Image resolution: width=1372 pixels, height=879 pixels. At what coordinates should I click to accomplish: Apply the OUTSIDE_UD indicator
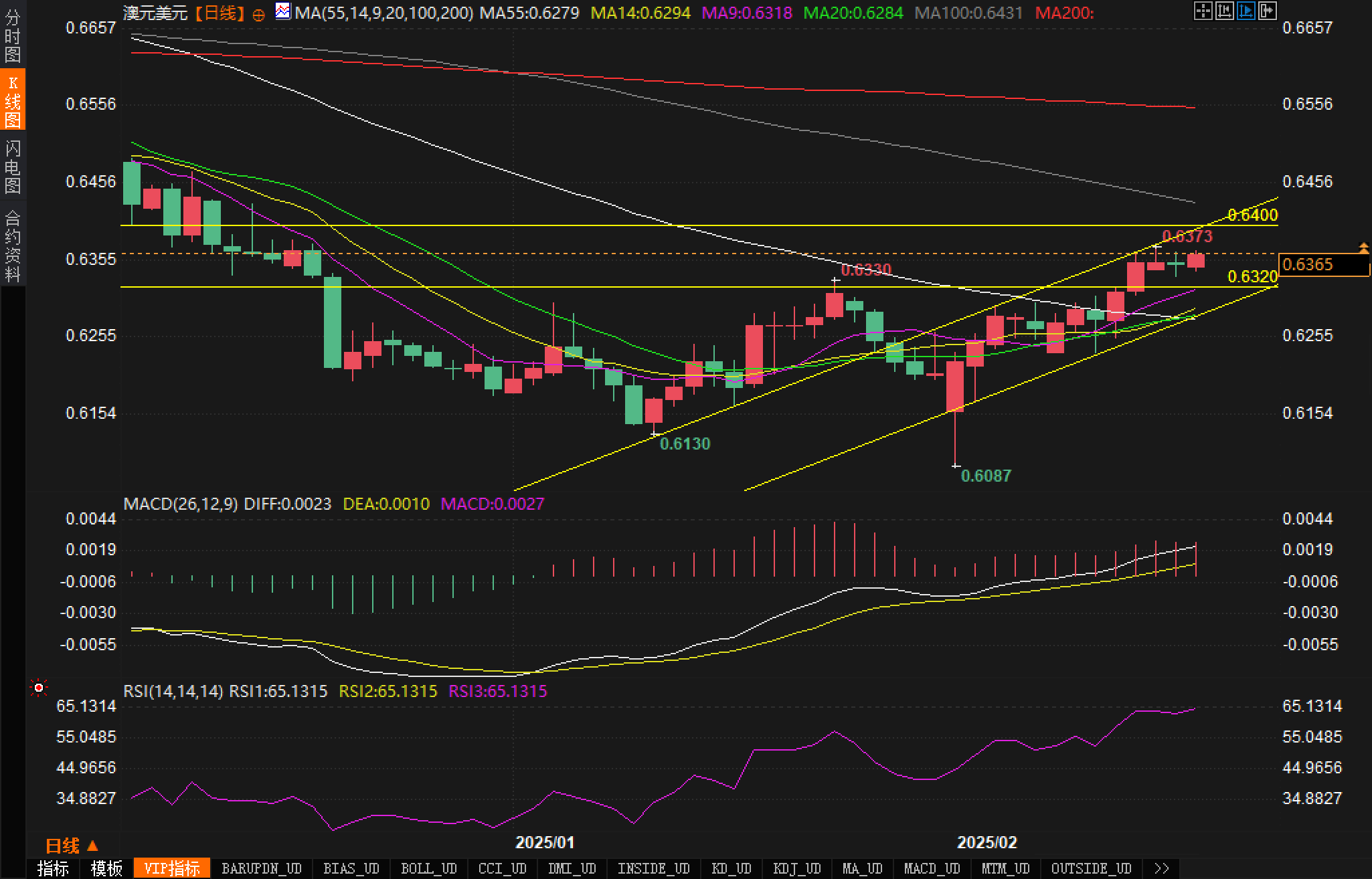click(x=1092, y=868)
